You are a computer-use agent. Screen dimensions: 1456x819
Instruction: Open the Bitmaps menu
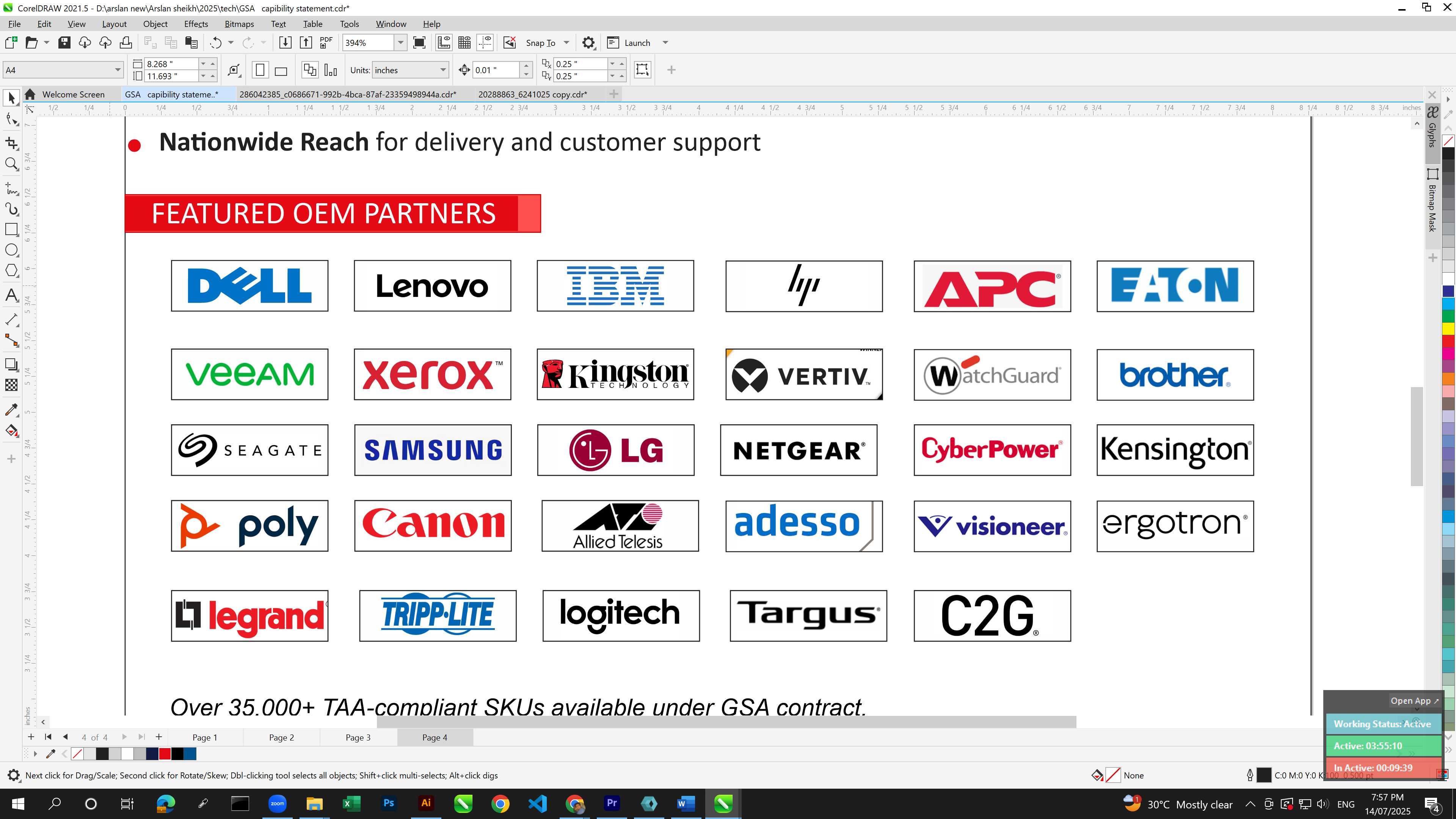[x=239, y=24]
